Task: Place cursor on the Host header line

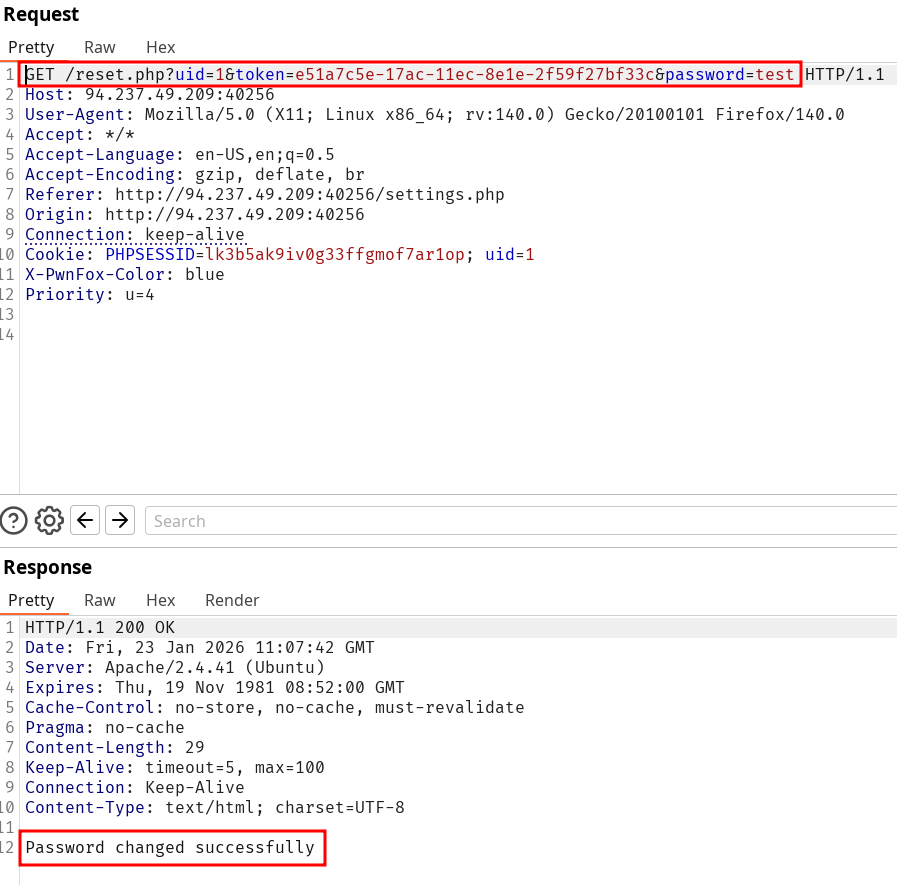Action: 150,95
